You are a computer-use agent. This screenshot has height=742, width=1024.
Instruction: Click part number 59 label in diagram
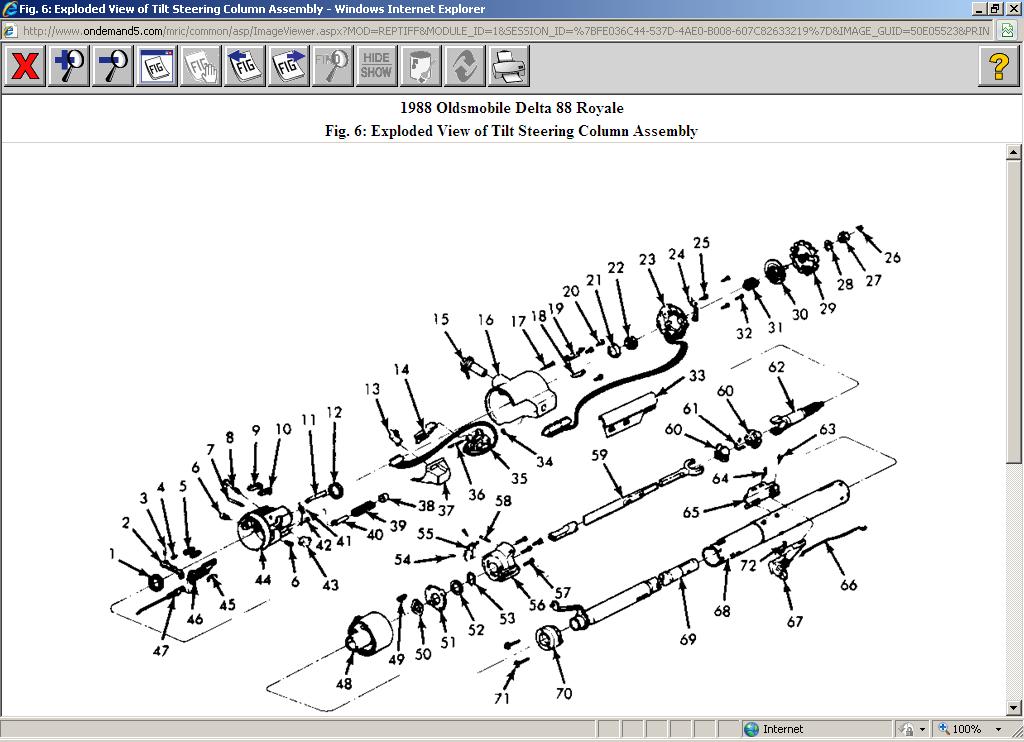point(599,454)
